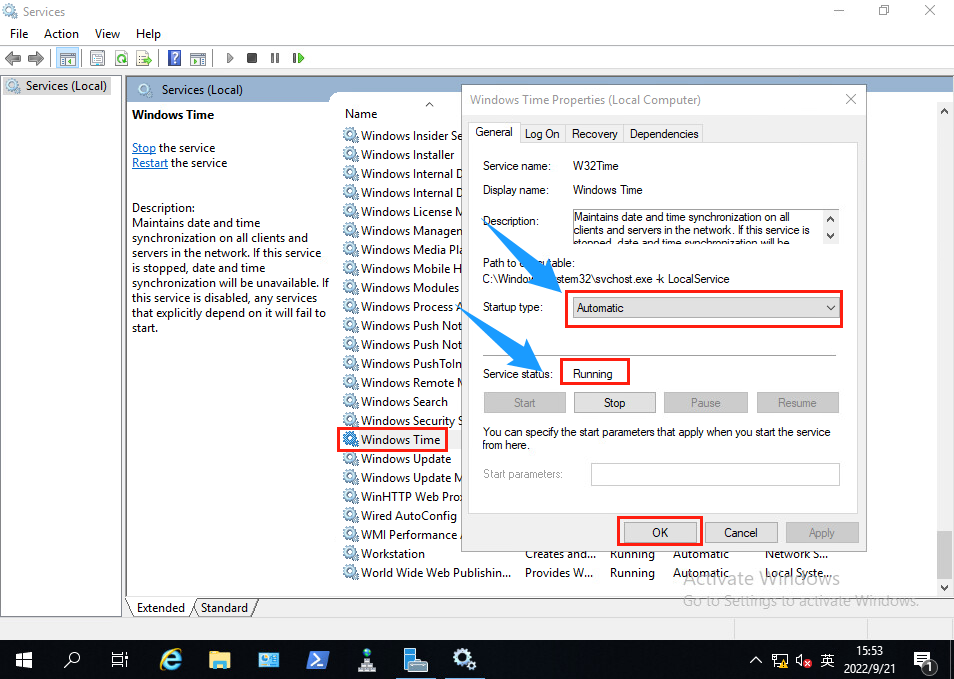The image size is (954, 679).
Task: Click the Stop the service link
Action: coord(144,148)
